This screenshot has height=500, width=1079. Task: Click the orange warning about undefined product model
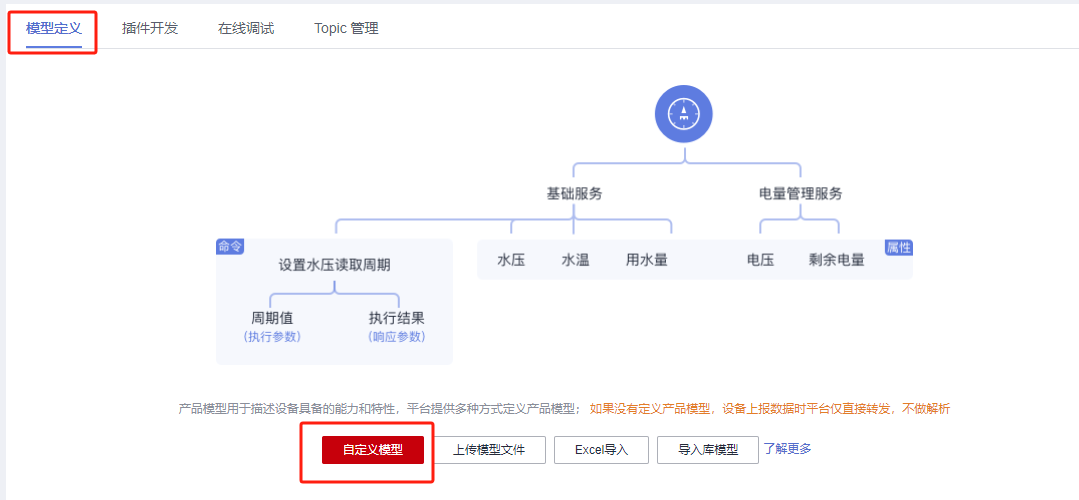770,409
